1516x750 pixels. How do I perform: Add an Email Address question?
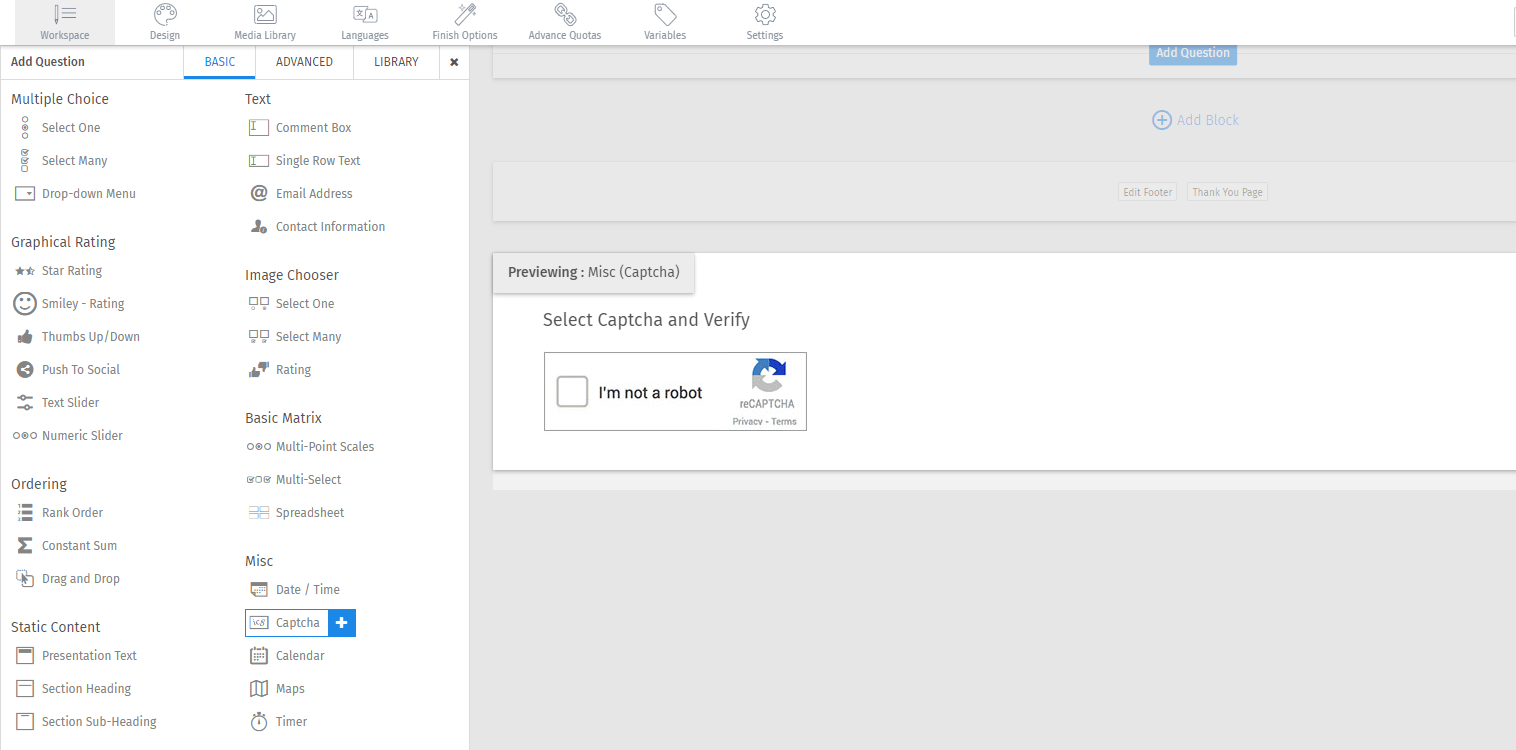(301, 194)
